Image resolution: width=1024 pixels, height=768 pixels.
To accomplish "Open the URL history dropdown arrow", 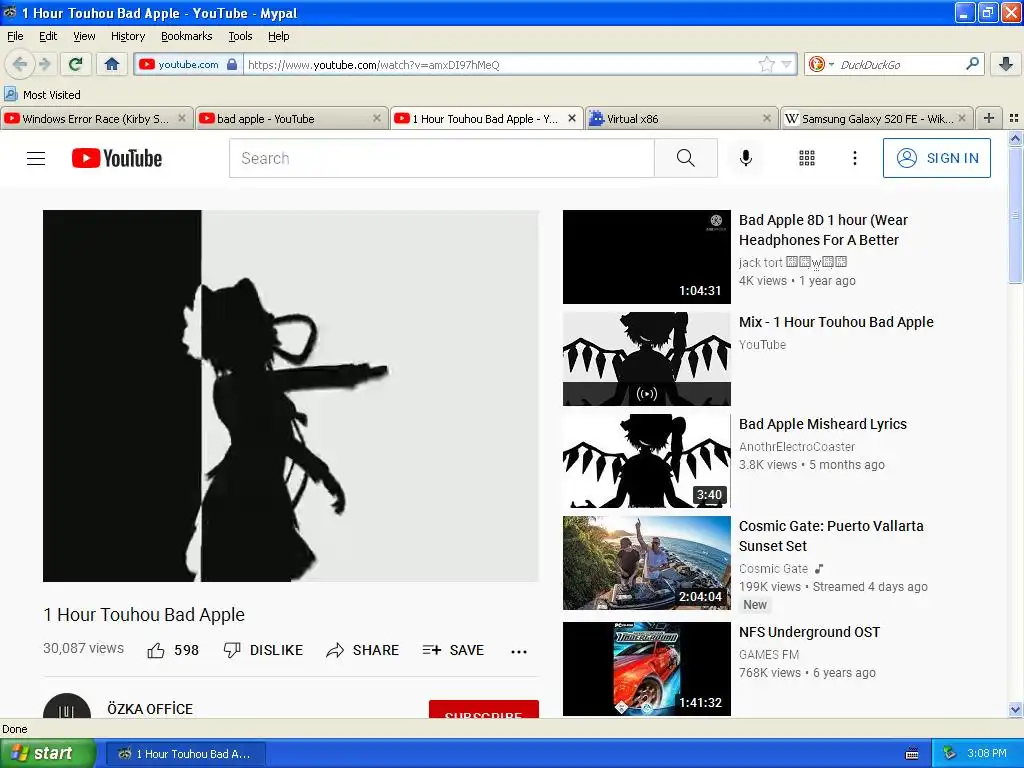I will click(786, 64).
